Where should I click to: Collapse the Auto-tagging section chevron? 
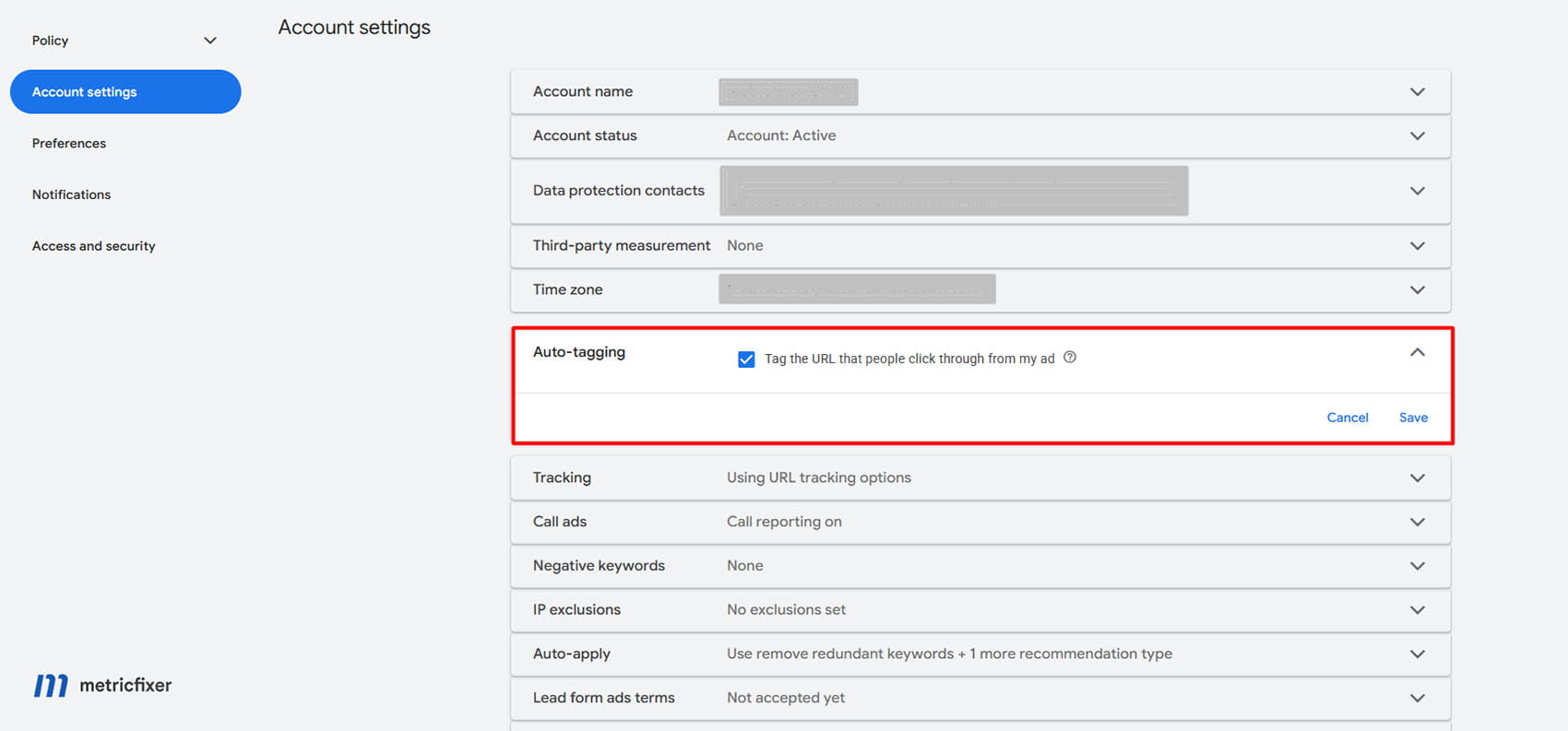(1418, 352)
